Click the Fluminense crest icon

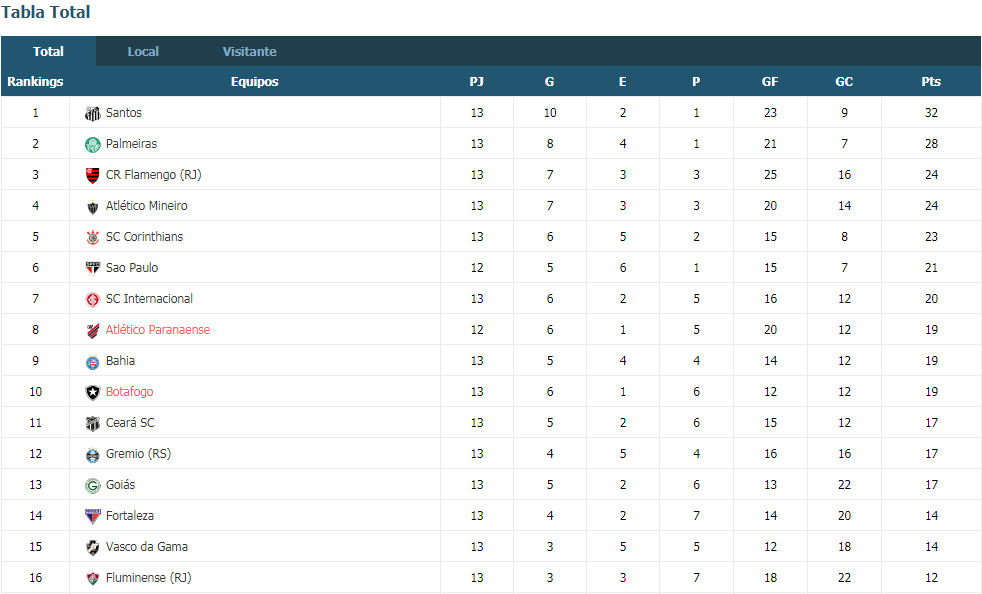[x=93, y=578]
